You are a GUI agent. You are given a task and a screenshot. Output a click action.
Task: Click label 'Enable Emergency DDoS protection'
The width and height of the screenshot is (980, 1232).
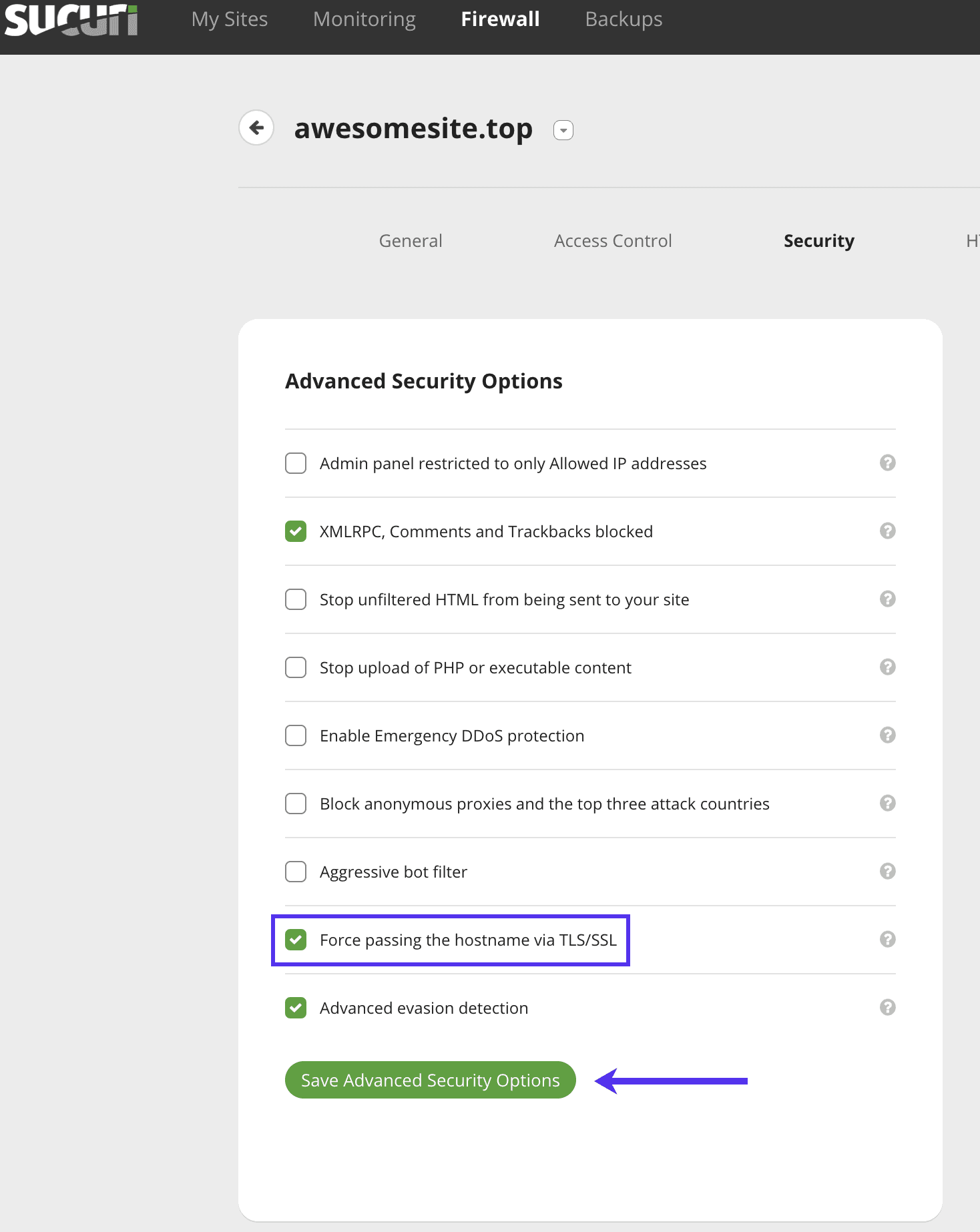452,736
